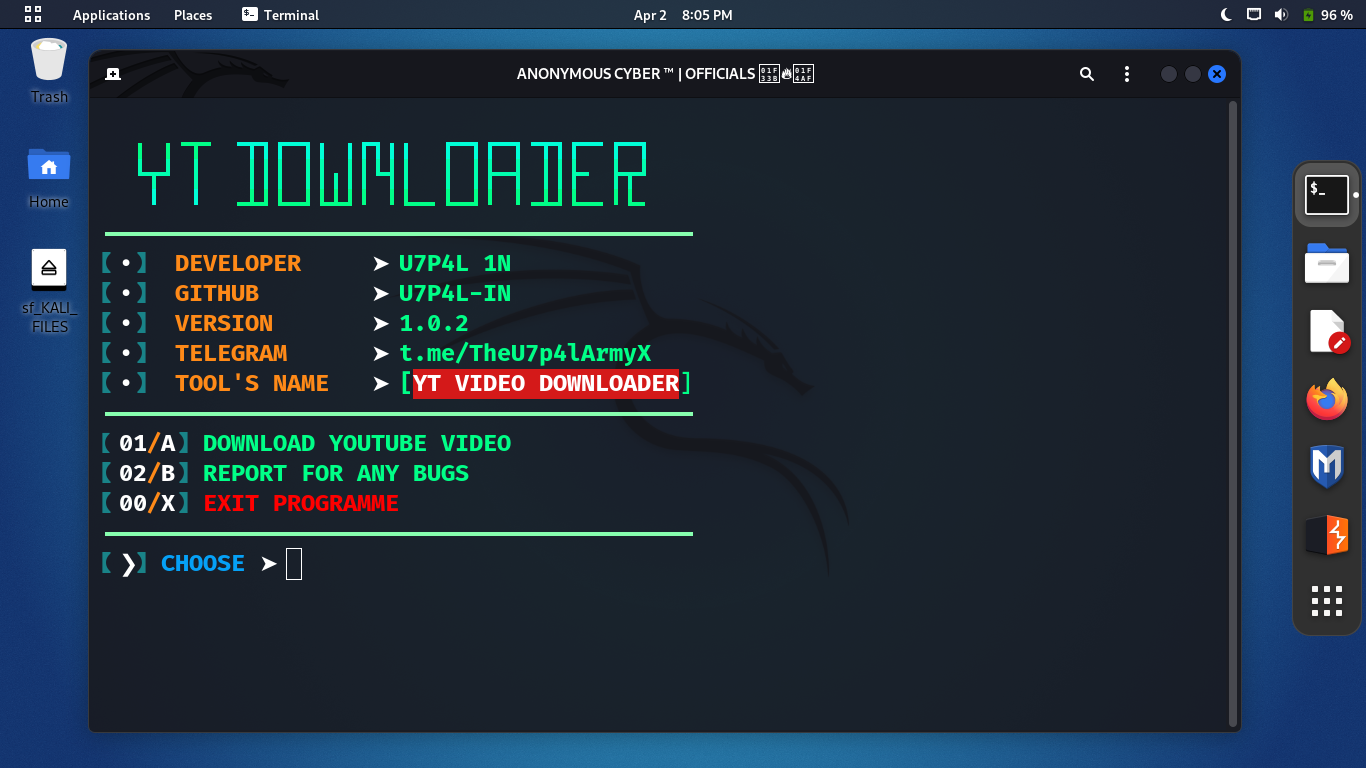Image resolution: width=1366 pixels, height=768 pixels.
Task: Toggle night mode moon icon in tray
Action: tap(1227, 15)
